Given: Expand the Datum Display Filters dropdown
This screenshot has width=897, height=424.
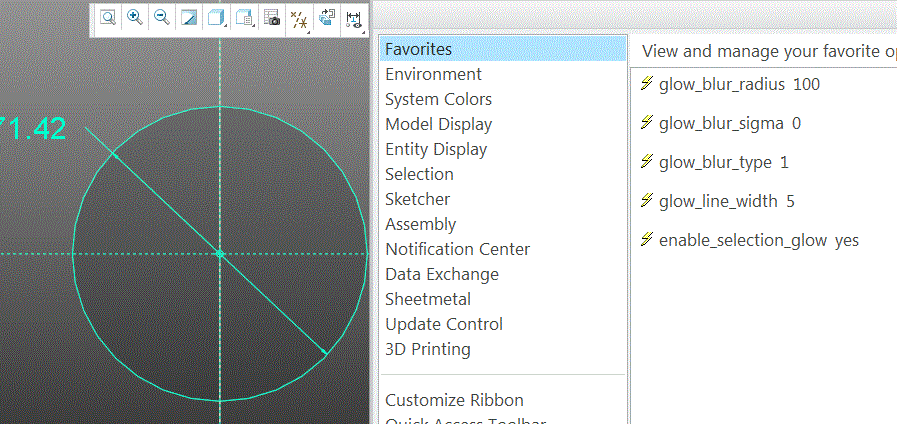Looking at the screenshot, I should click(299, 19).
